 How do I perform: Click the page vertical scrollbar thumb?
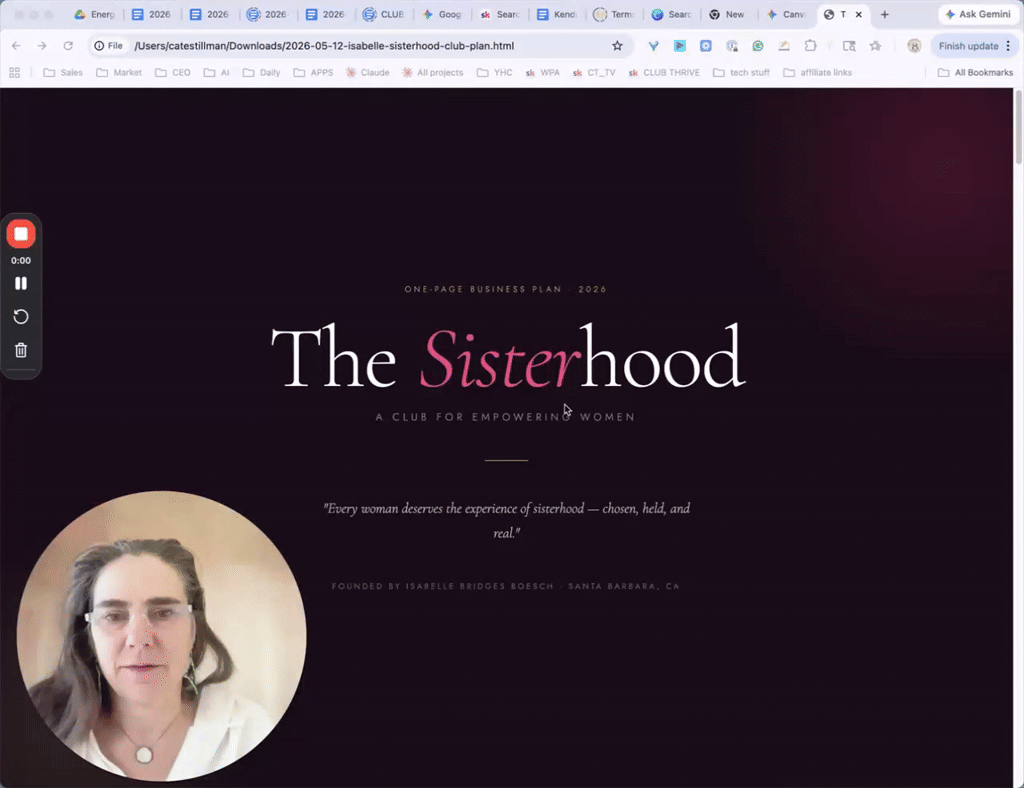(x=1018, y=127)
